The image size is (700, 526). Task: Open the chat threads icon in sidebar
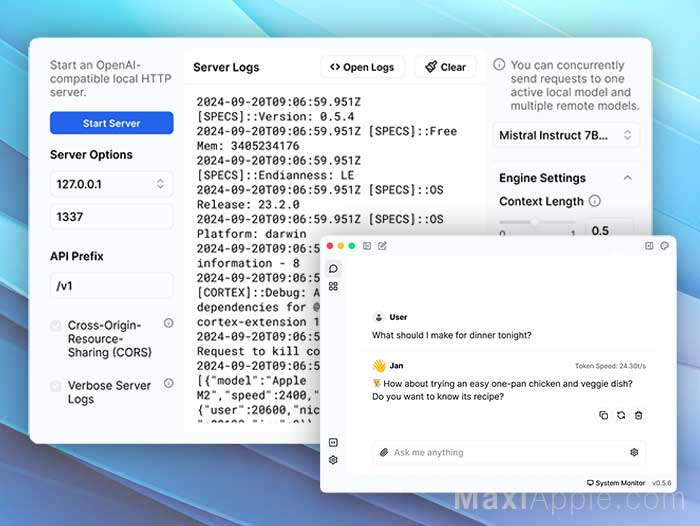[x=333, y=269]
